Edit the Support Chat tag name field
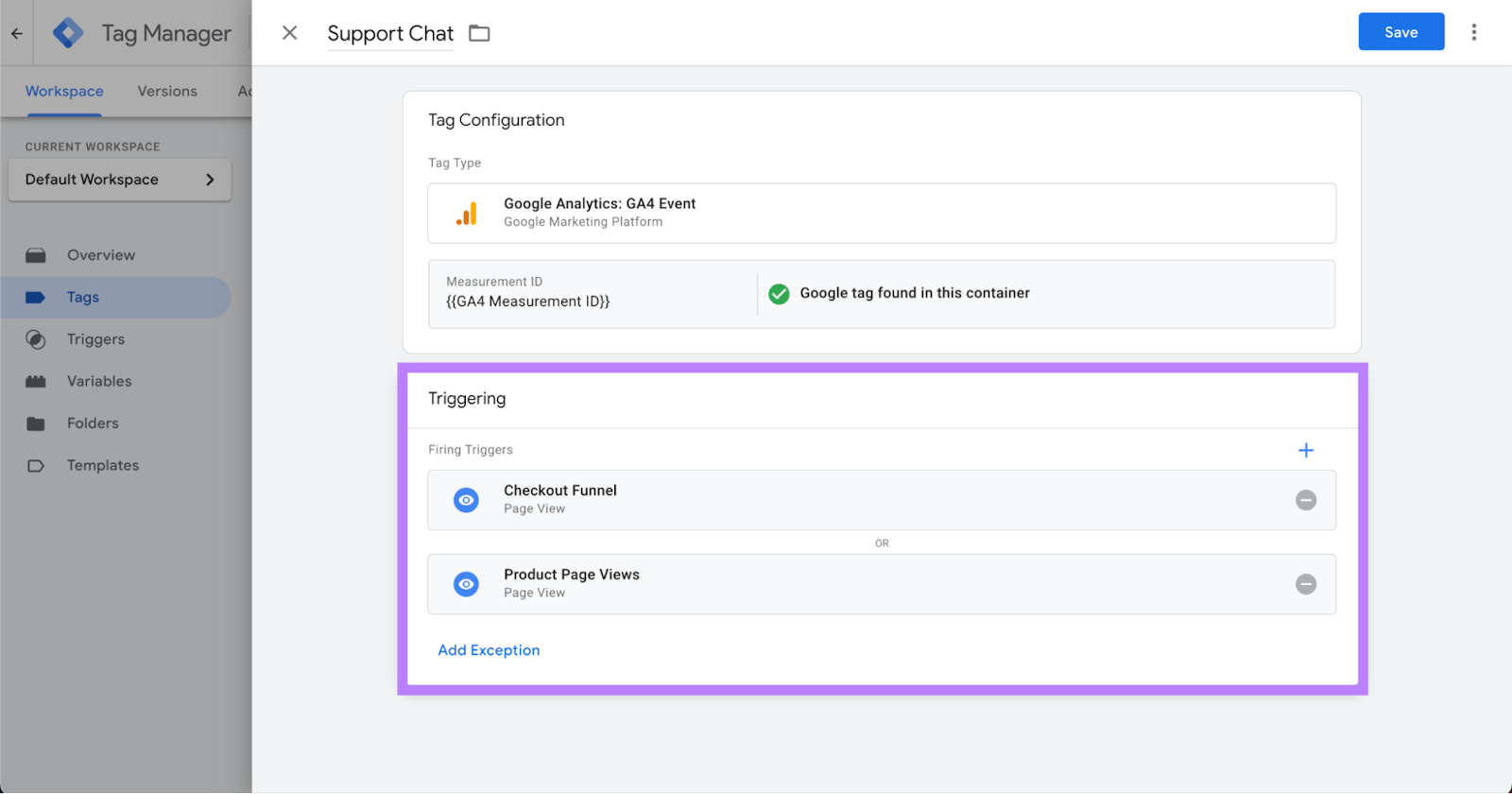 (390, 34)
